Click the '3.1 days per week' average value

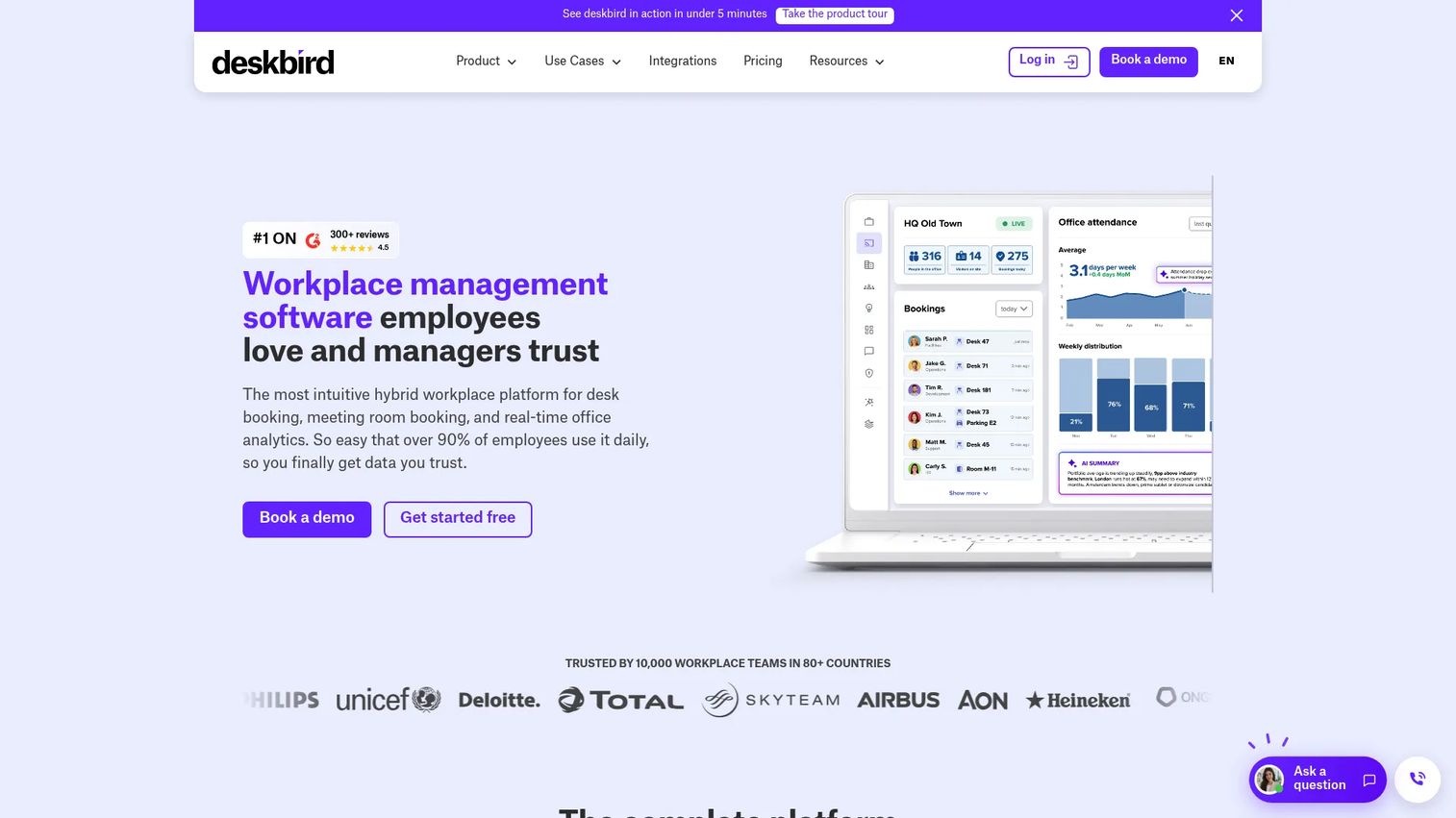(x=1102, y=270)
